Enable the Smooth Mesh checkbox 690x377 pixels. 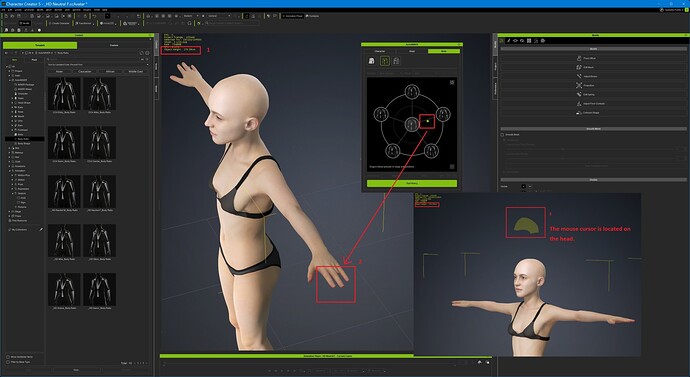[503, 135]
